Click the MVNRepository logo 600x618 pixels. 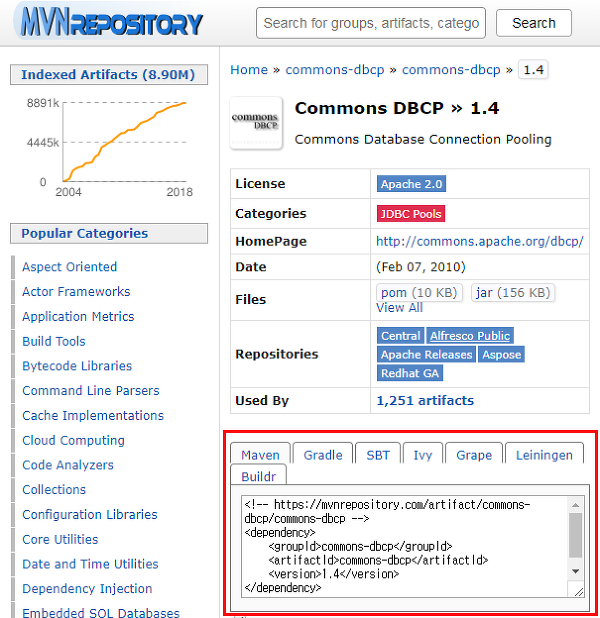coord(110,22)
